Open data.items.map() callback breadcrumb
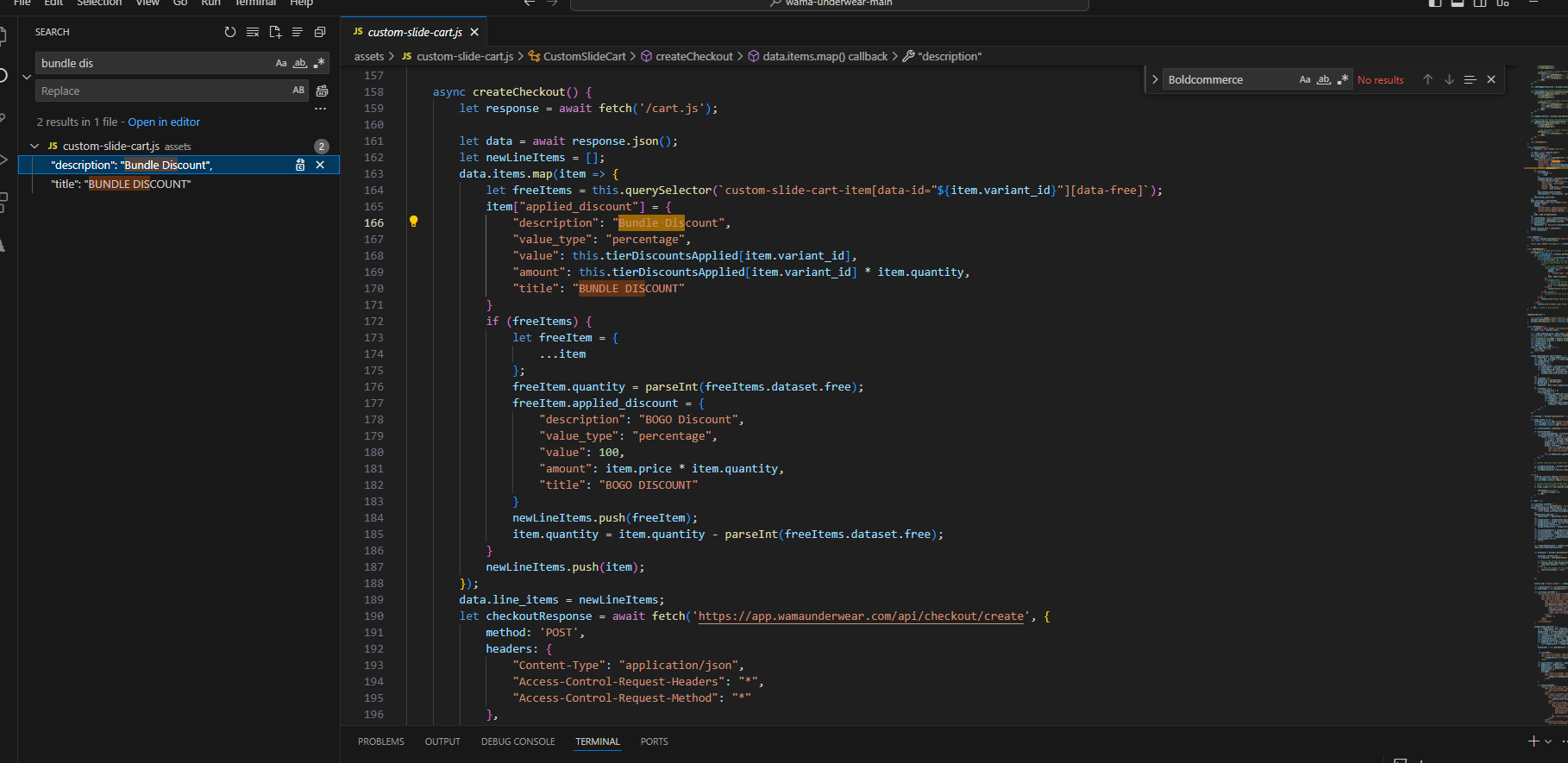Image resolution: width=1568 pixels, height=763 pixels. [x=817, y=56]
